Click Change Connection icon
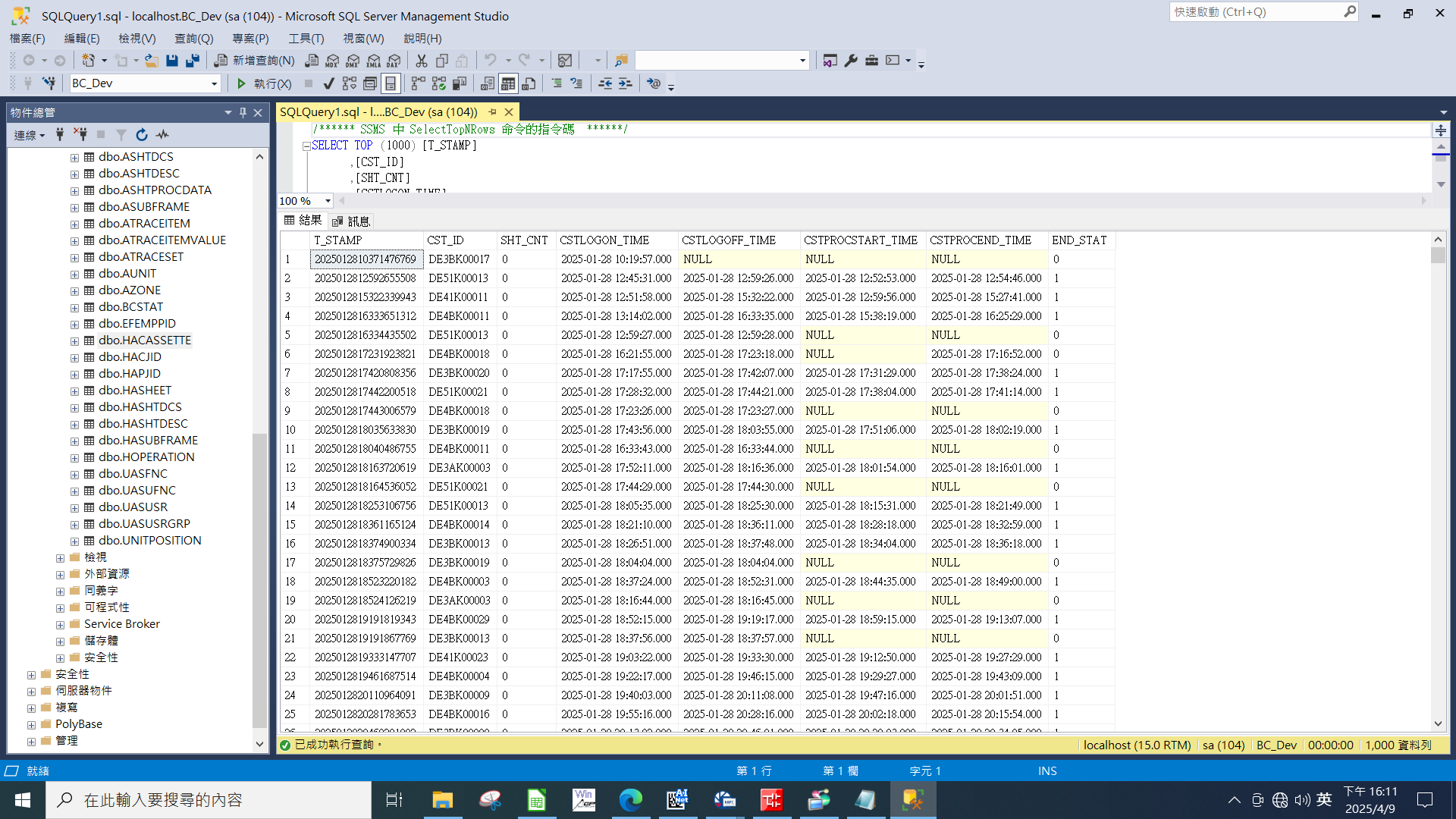The width and height of the screenshot is (1456, 819). click(x=49, y=83)
